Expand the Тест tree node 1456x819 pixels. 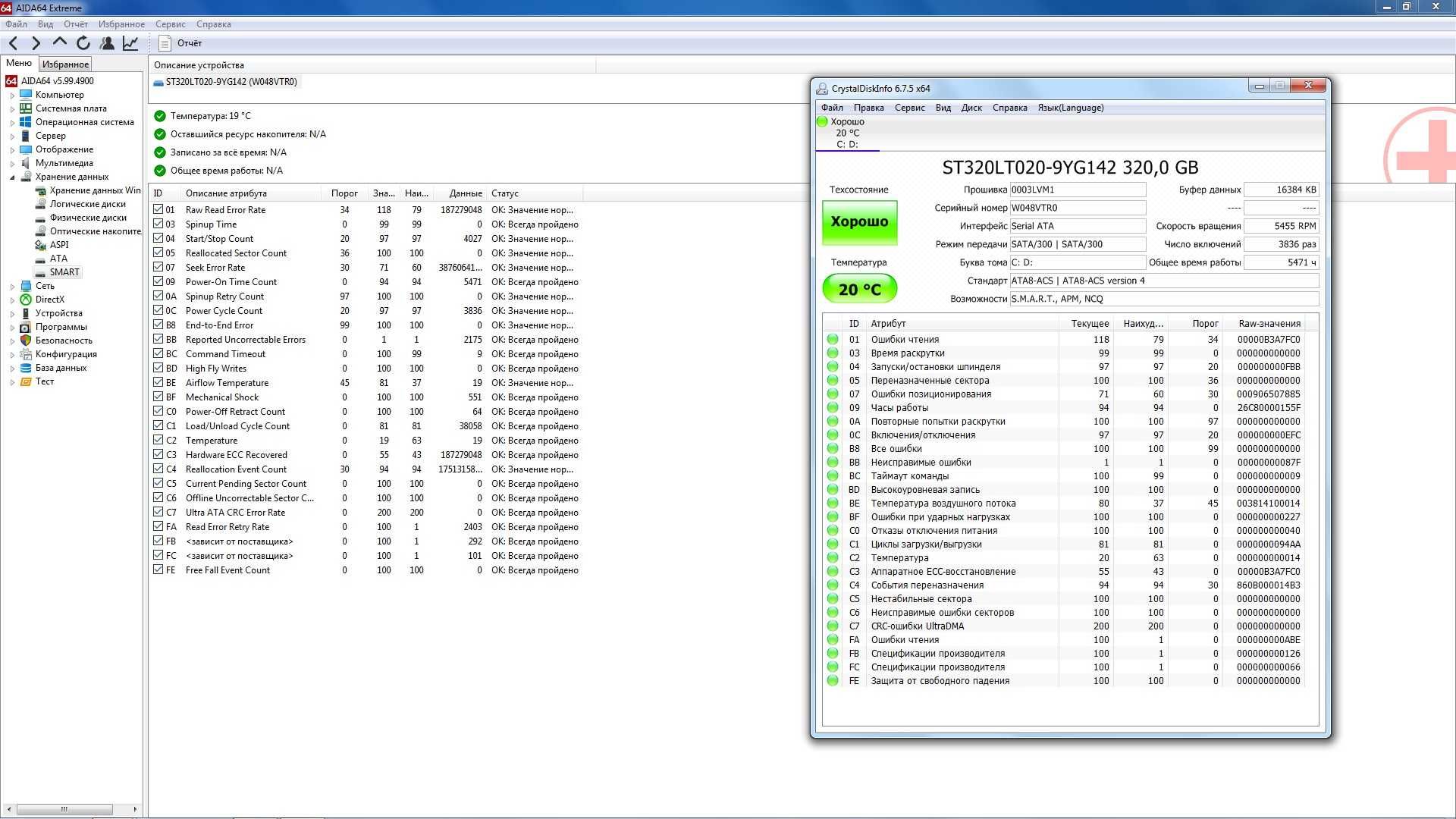pos(12,382)
